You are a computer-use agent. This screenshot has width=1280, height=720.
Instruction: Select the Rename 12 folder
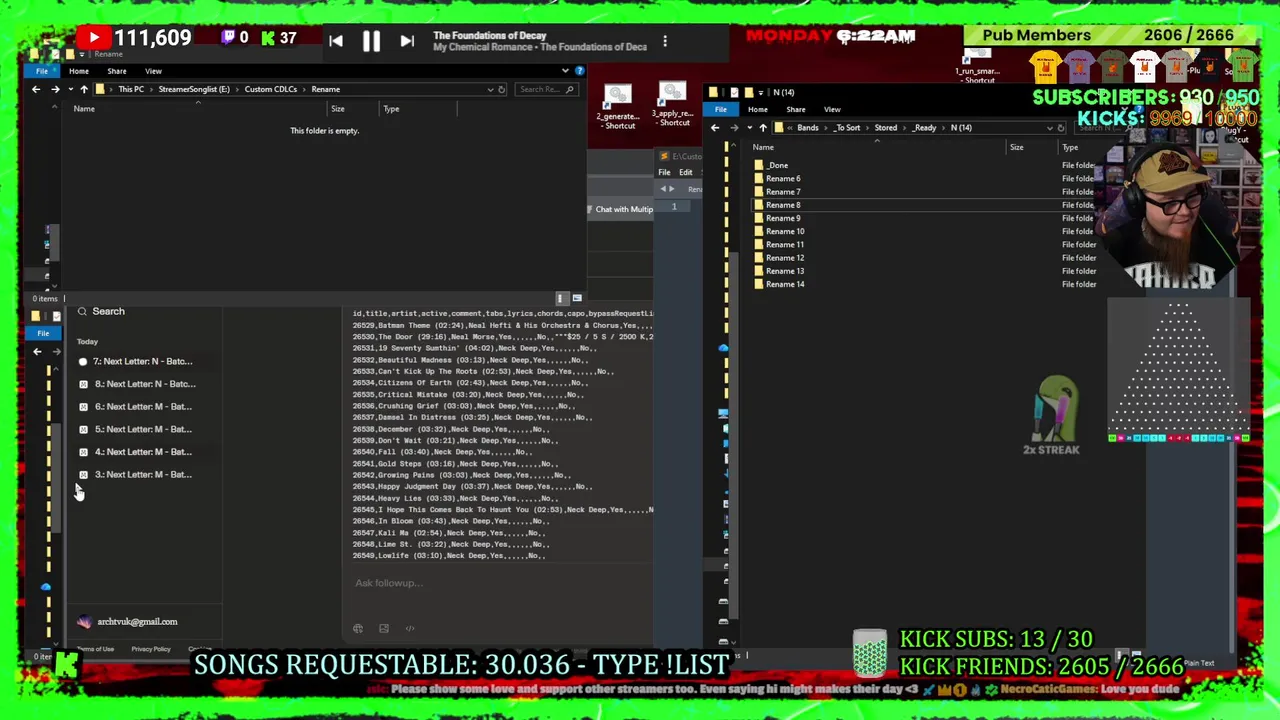pyautogui.click(x=785, y=258)
